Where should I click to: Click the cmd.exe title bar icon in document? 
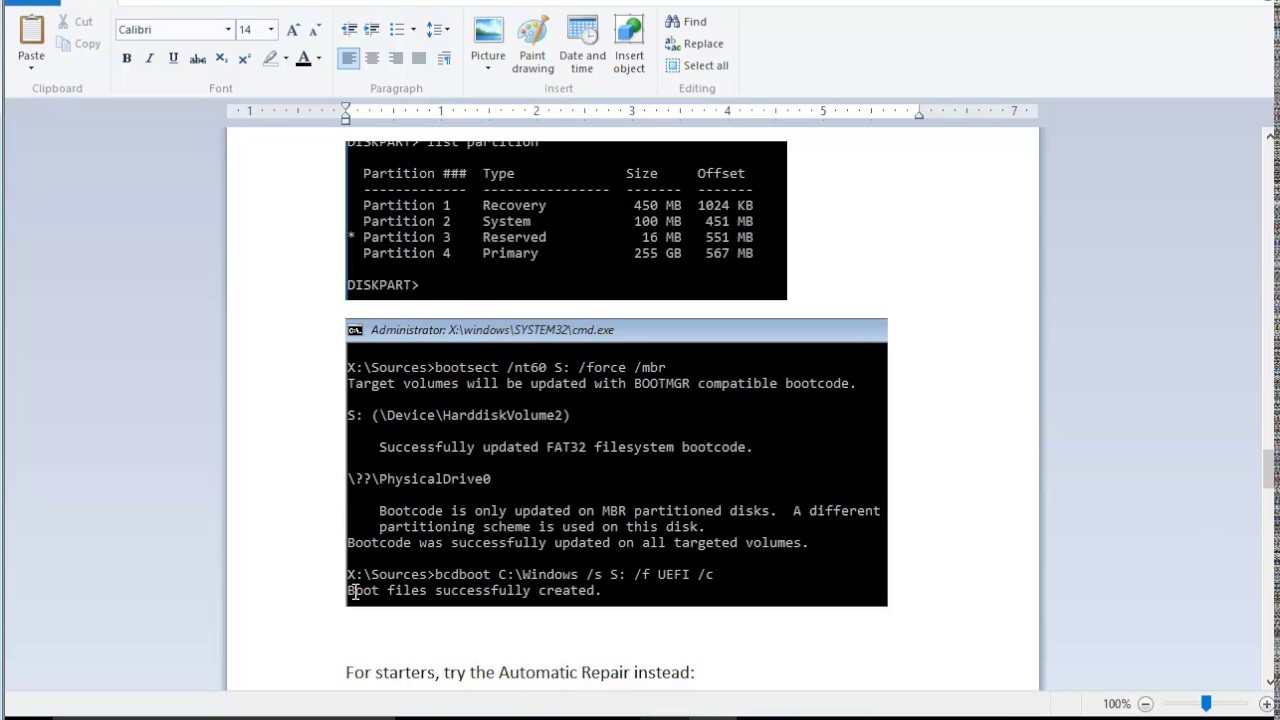point(354,330)
